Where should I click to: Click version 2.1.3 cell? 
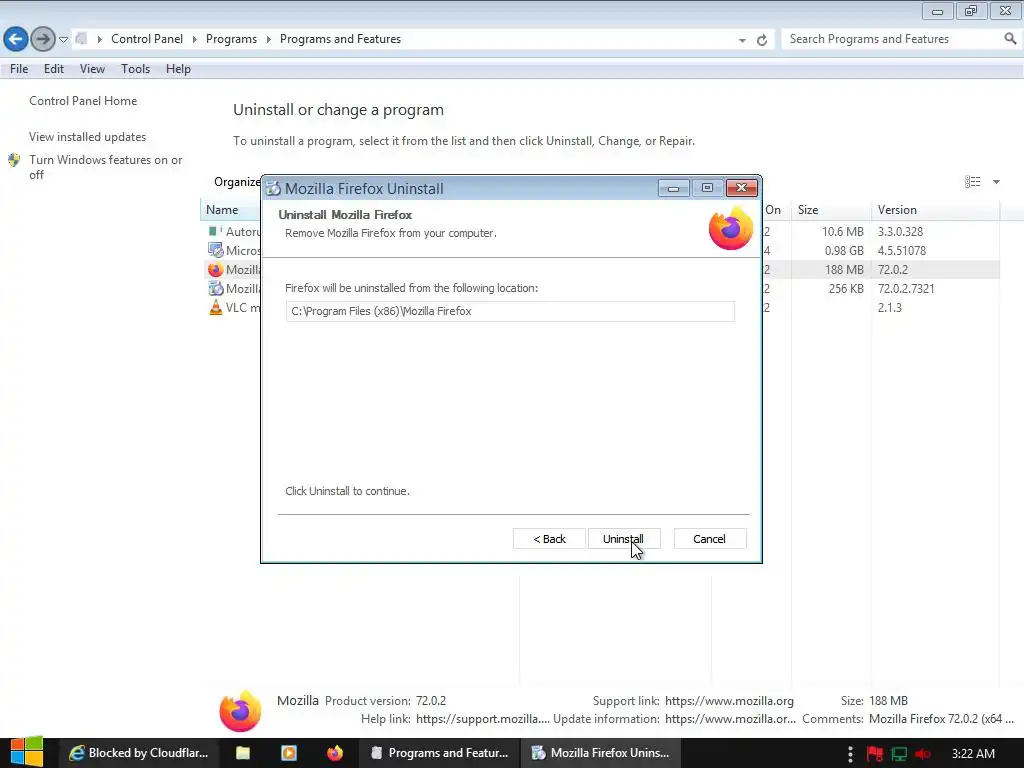889,307
